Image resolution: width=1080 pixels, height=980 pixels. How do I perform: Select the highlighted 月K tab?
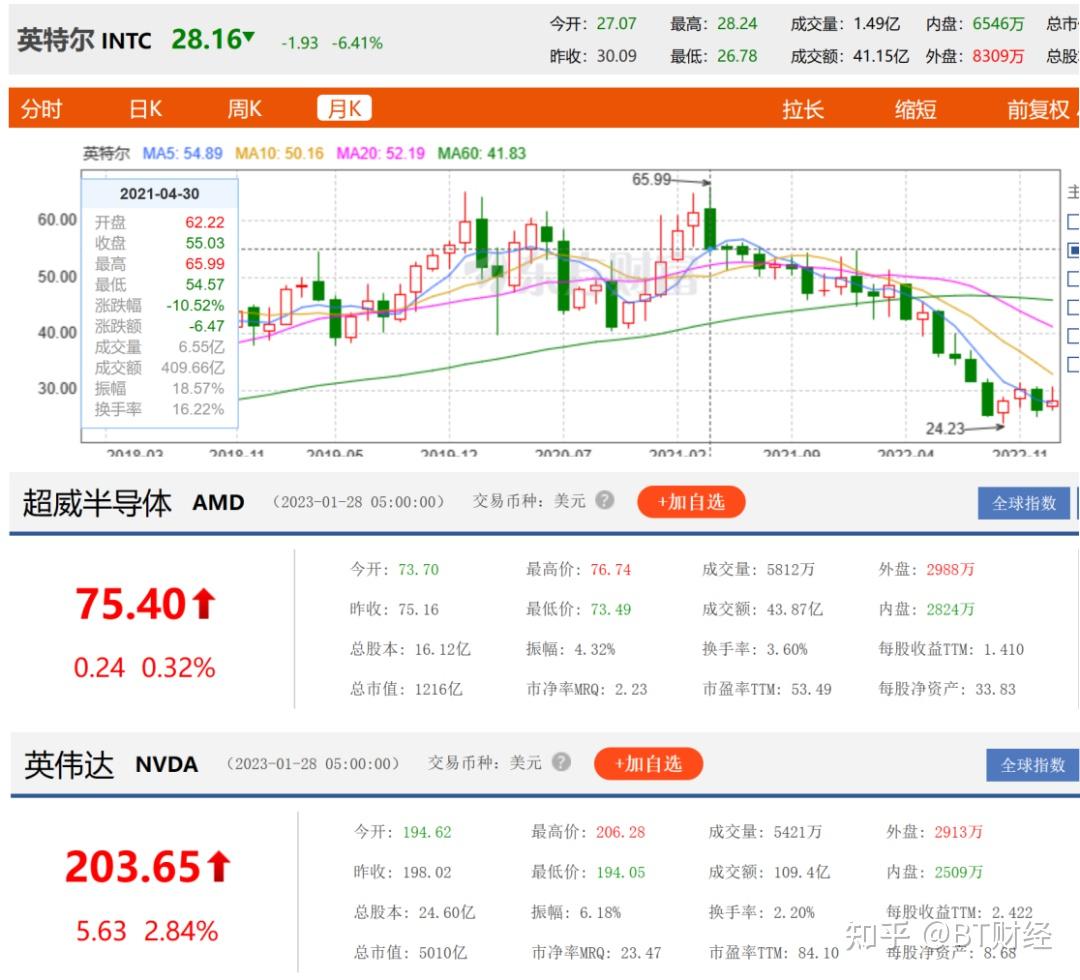[x=344, y=107]
